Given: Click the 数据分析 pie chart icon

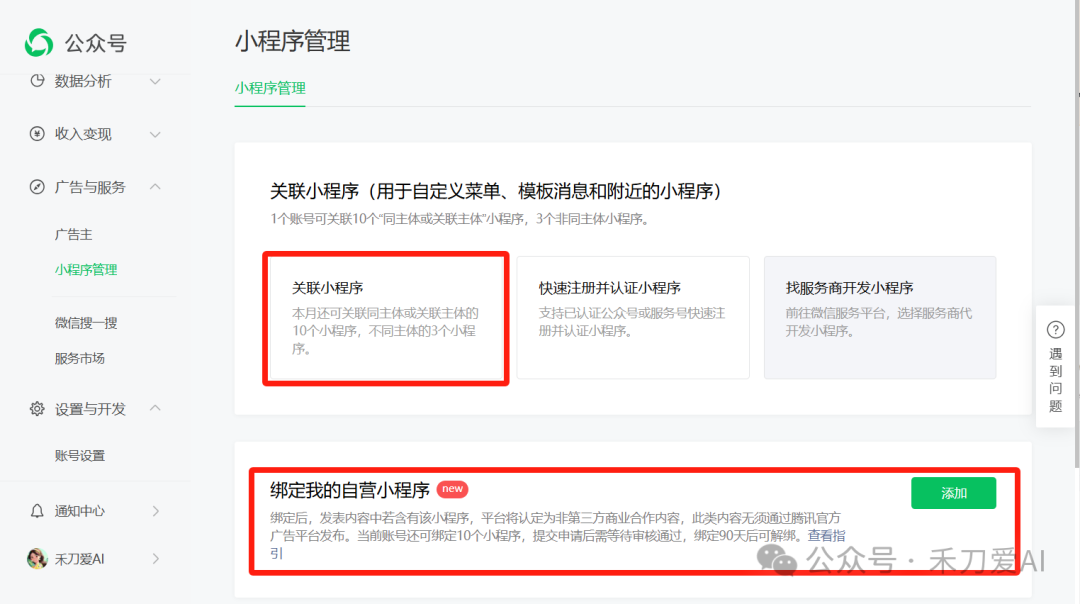Looking at the screenshot, I should pyautogui.click(x=37, y=81).
